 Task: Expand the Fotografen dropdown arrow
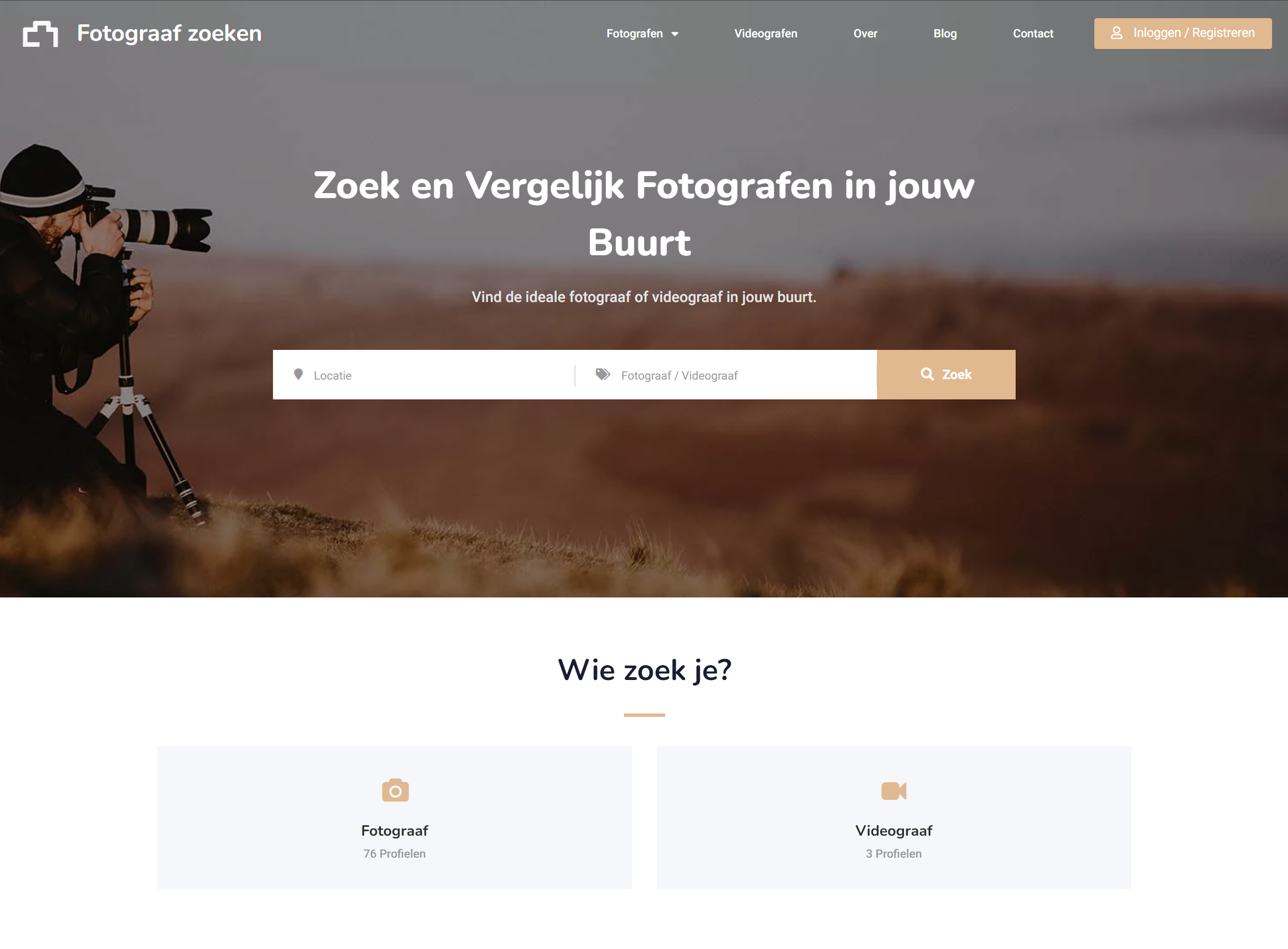click(675, 34)
